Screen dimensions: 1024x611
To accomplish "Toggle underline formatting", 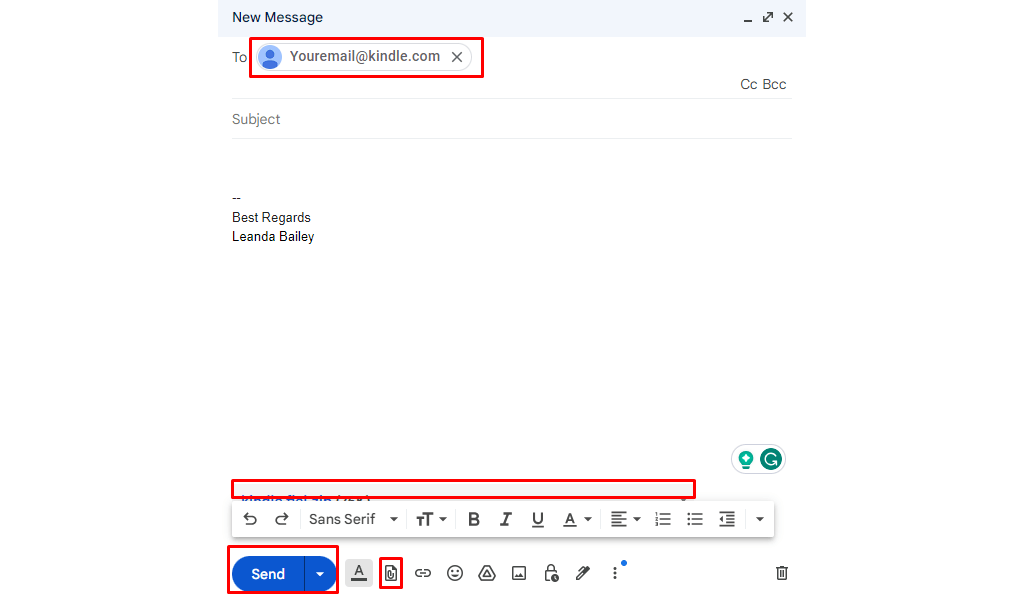I will [x=537, y=519].
